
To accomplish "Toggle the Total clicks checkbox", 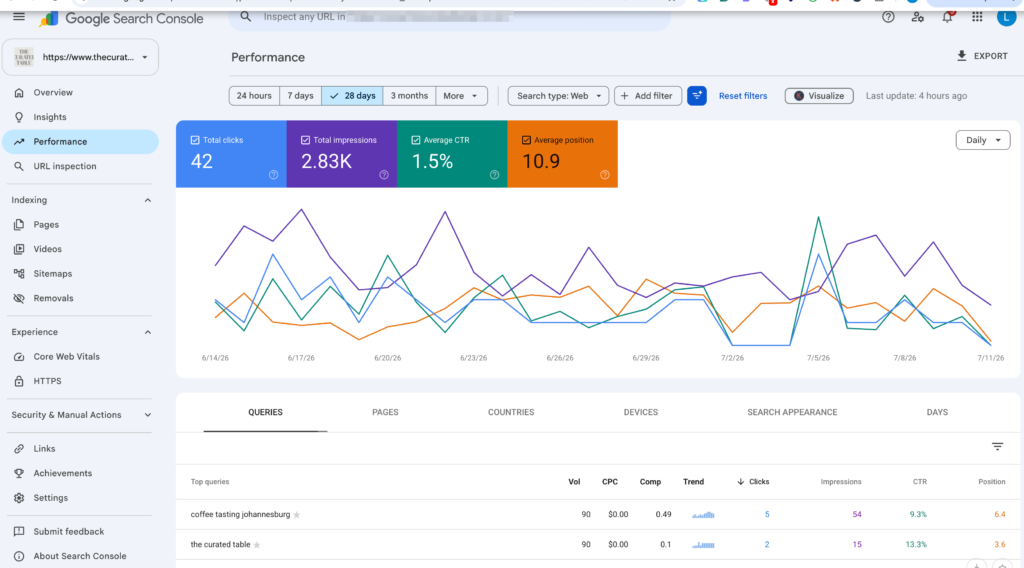I will point(195,140).
